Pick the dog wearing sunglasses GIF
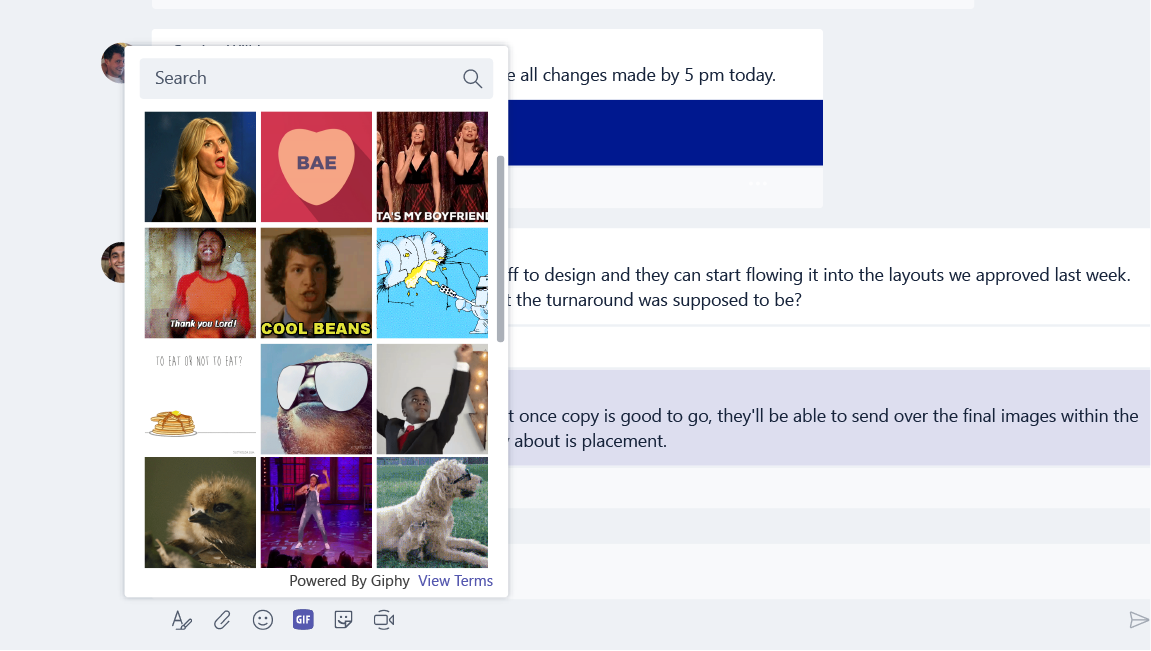 click(432, 512)
